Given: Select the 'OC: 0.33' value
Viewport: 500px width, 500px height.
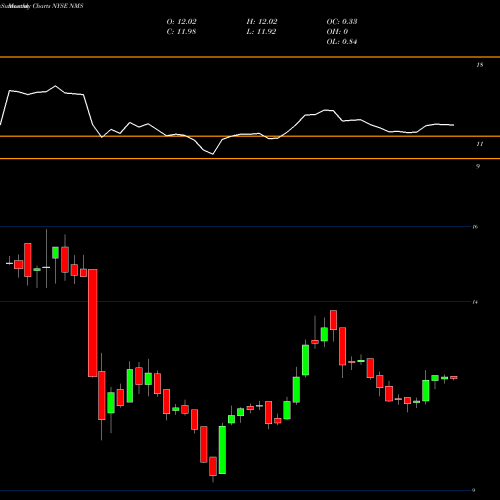Looking at the screenshot, I should click(x=342, y=22).
